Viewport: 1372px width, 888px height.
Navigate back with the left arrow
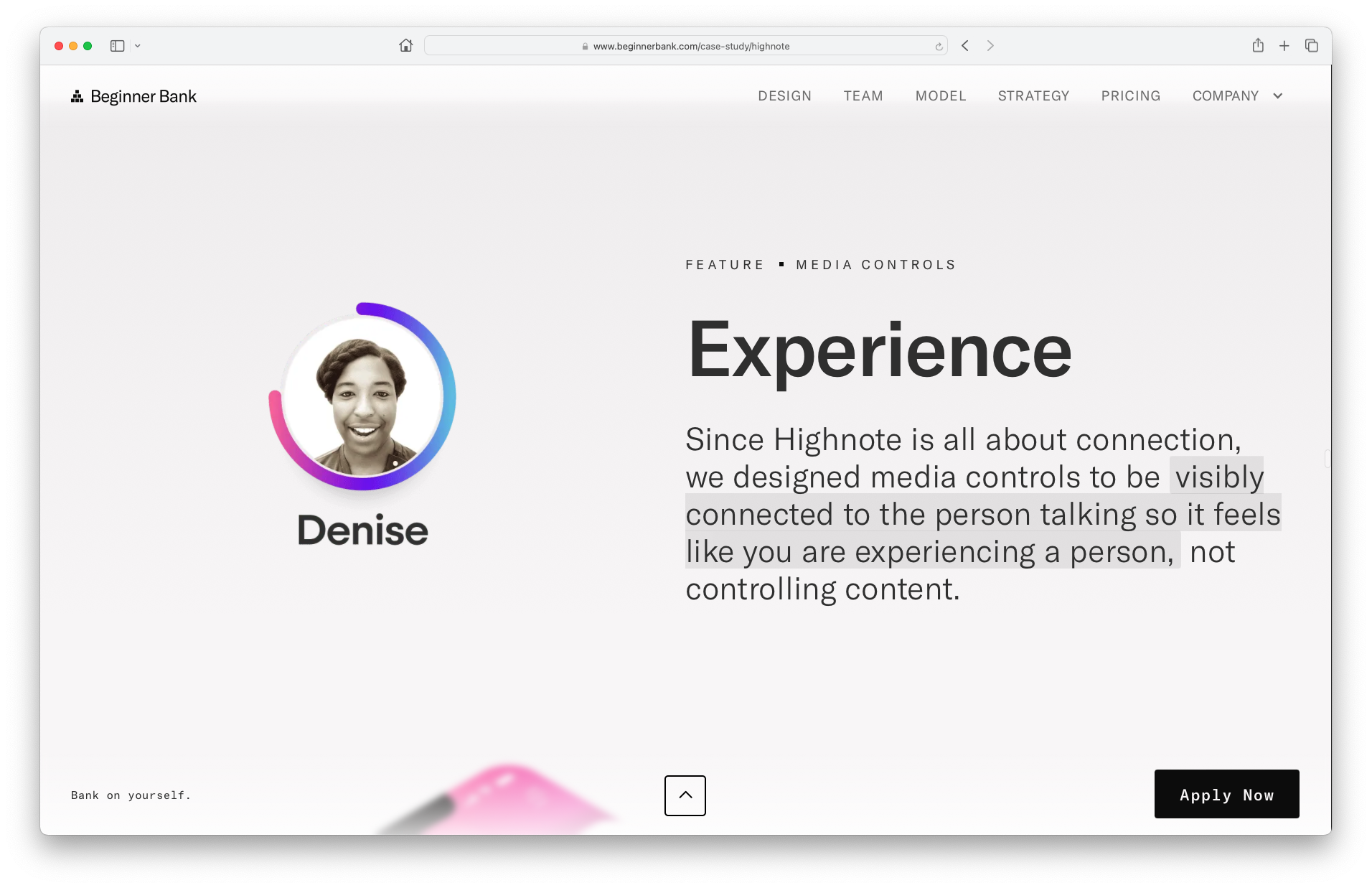pos(965,45)
